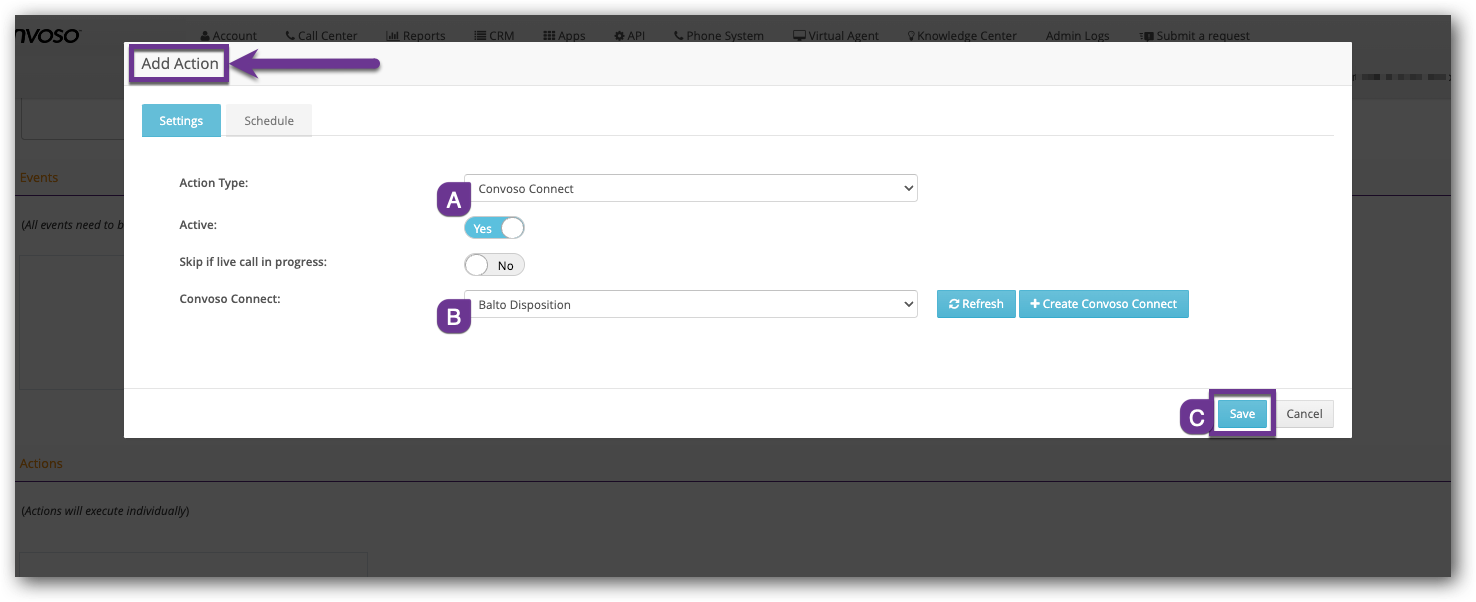Click the Call Center phone icon
The width and height of the screenshot is (1476, 602).
[x=290, y=36]
